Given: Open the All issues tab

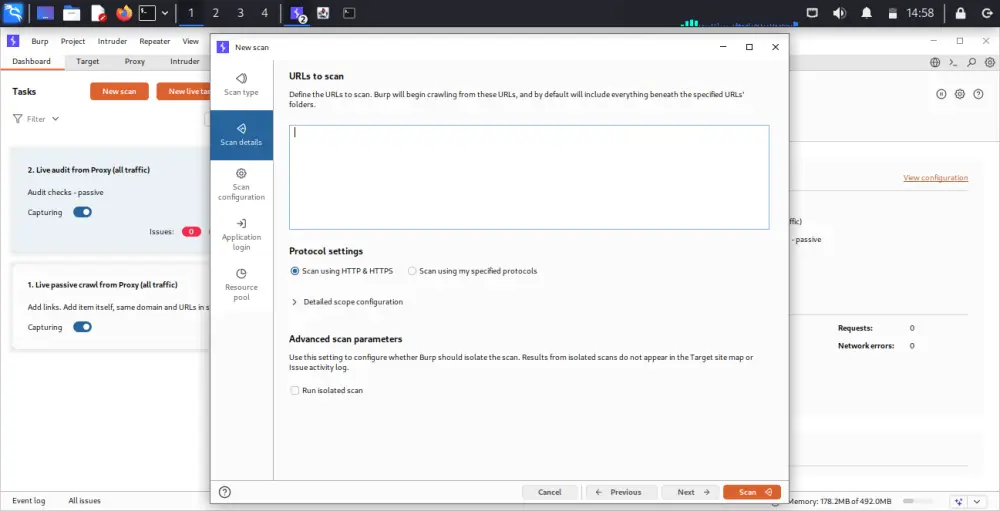Looking at the screenshot, I should click(x=84, y=501).
